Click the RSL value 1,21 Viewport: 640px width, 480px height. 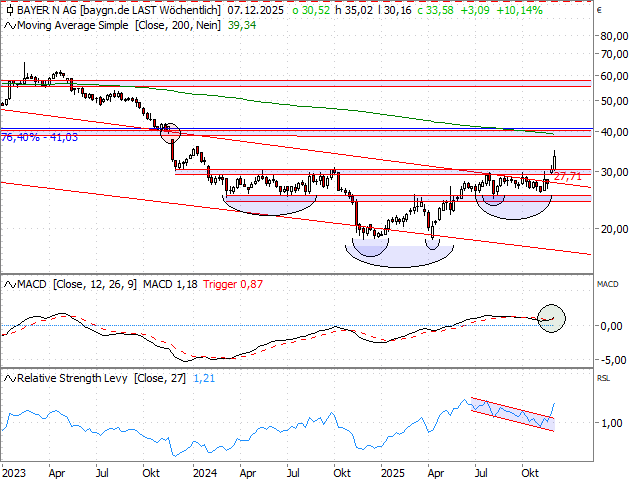point(204,378)
